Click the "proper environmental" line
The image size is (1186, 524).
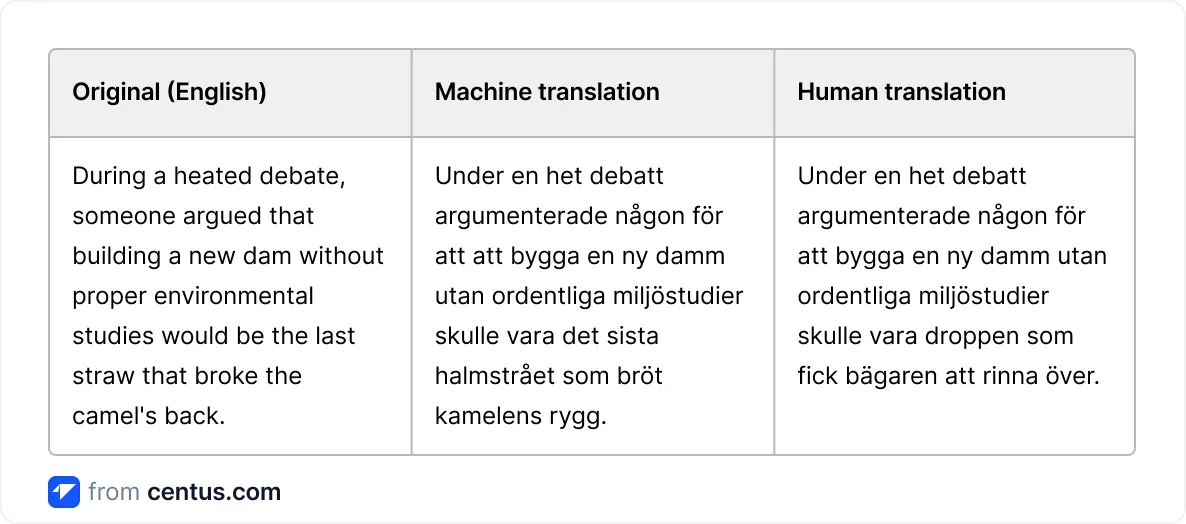pyautogui.click(x=193, y=296)
